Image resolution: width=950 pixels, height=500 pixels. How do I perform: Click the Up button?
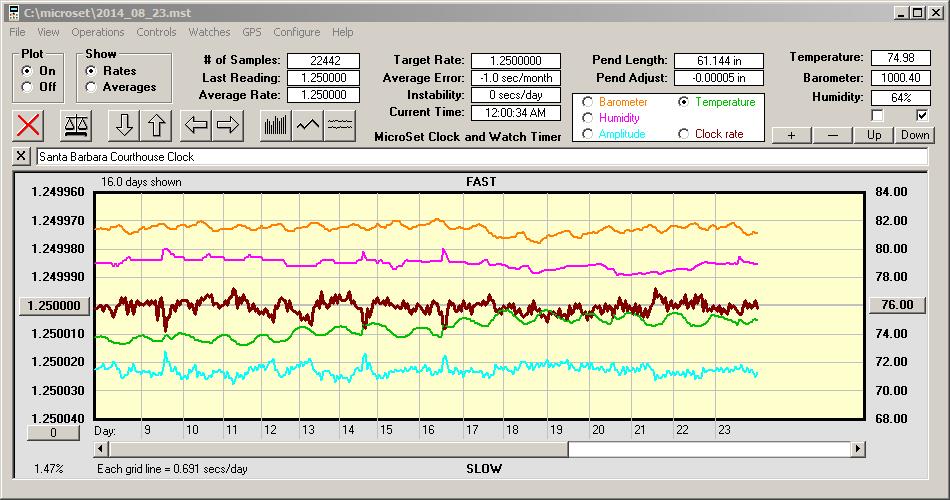coord(874,135)
